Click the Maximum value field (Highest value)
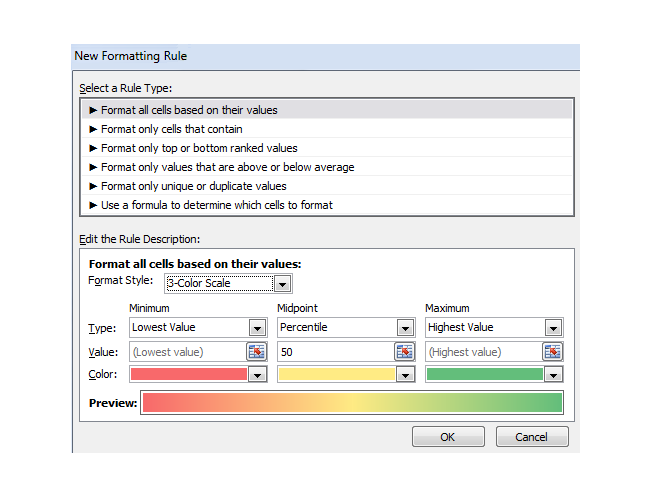This screenshot has width=652, height=500. click(x=484, y=352)
